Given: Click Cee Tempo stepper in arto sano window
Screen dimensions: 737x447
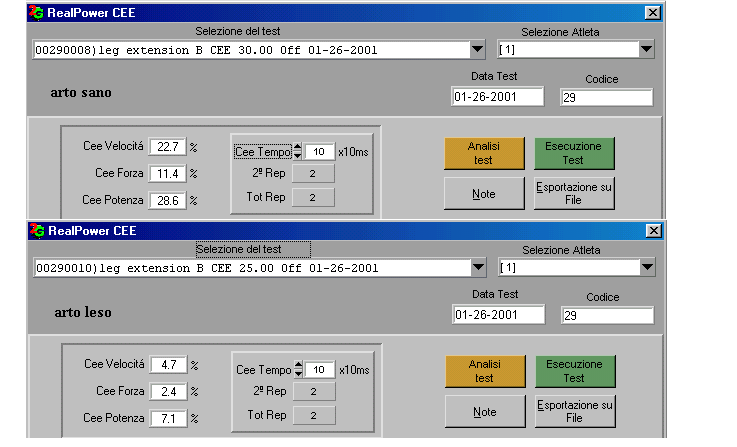Looking at the screenshot, I should [298, 151].
